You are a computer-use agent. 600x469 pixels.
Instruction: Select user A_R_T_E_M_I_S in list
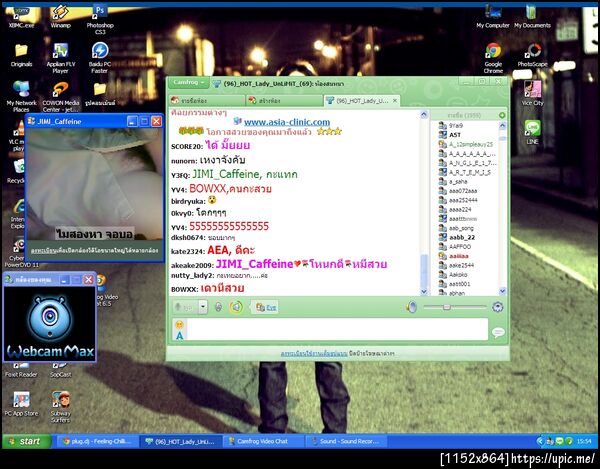(x=470, y=172)
